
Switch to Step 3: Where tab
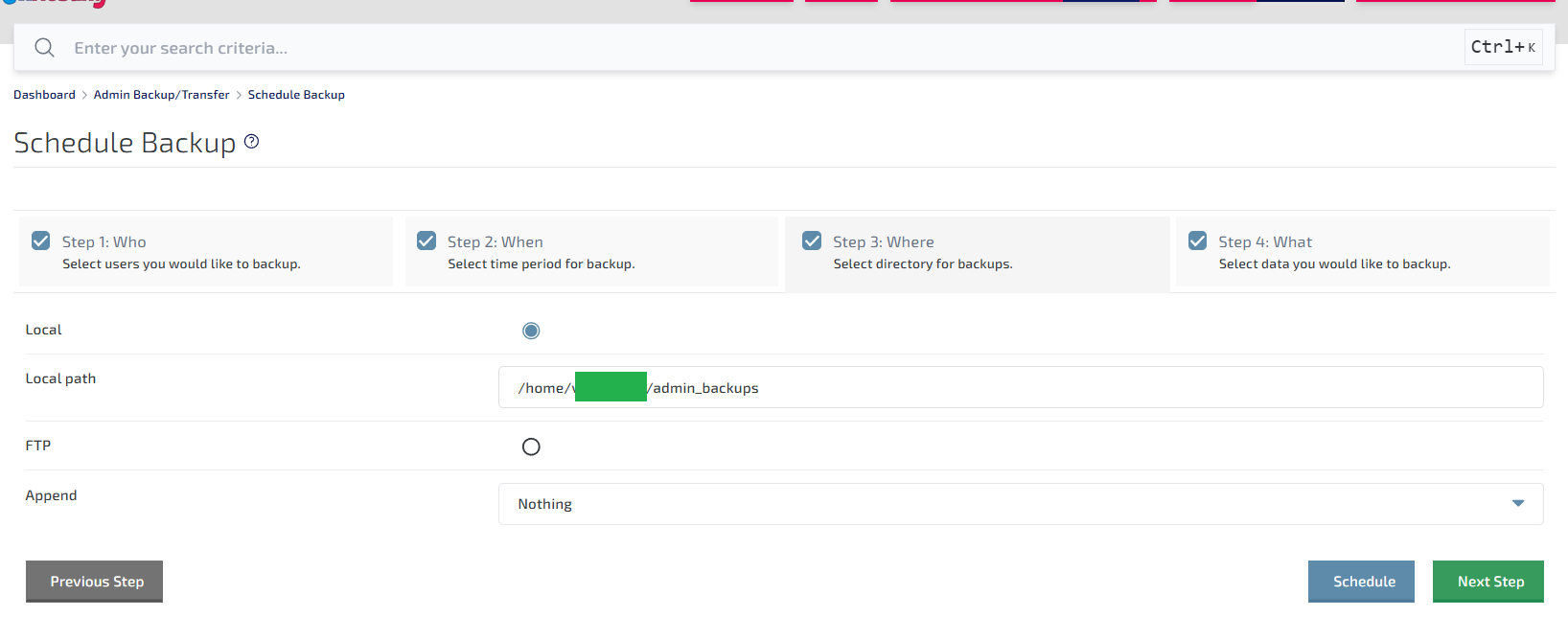click(883, 242)
